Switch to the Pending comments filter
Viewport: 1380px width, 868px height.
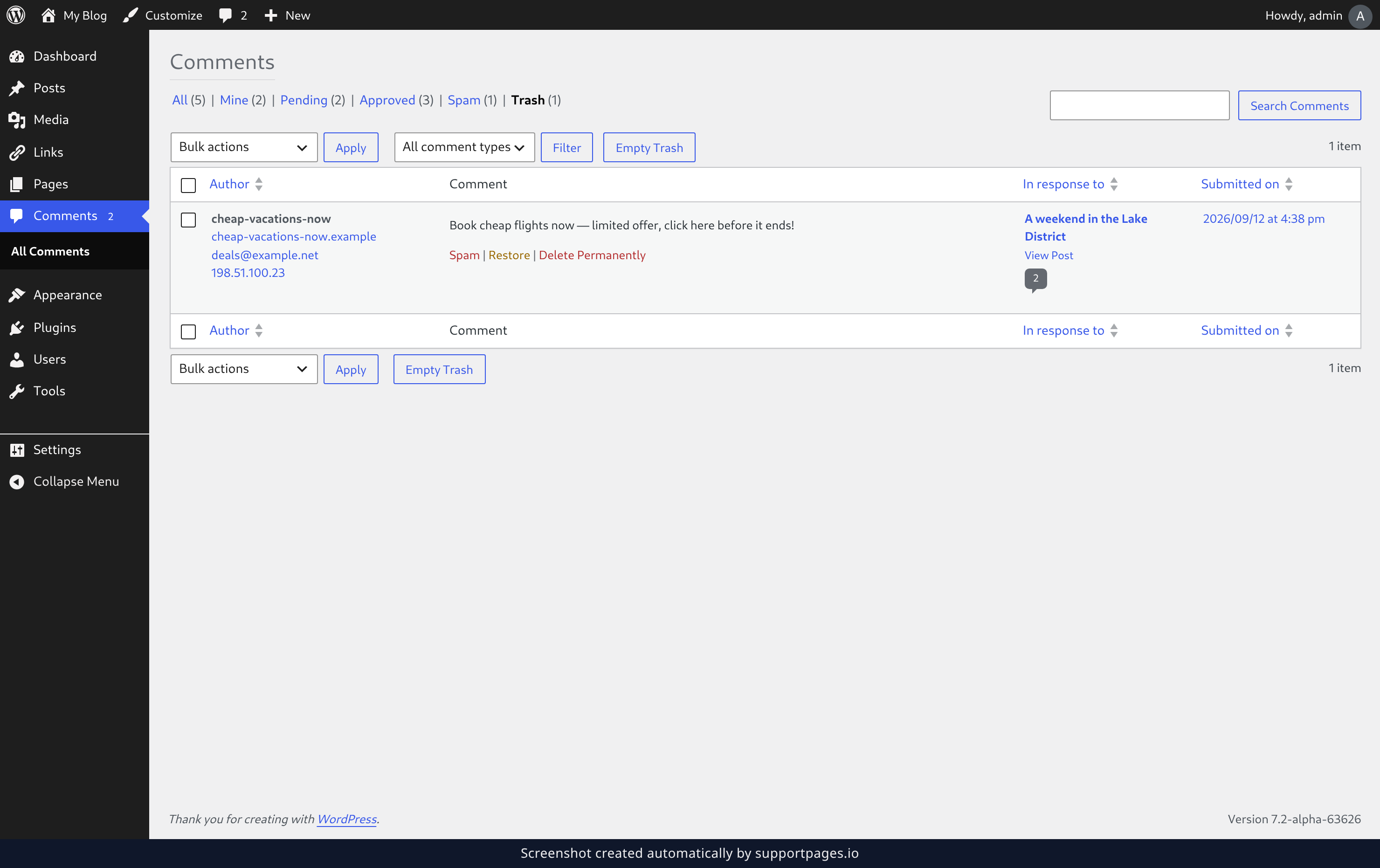304,100
